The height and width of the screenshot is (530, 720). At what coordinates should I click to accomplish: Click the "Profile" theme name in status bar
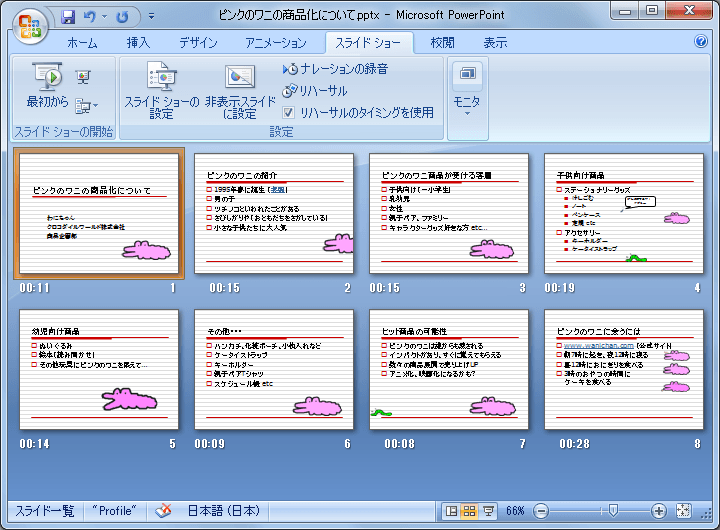pyautogui.click(x=115, y=511)
